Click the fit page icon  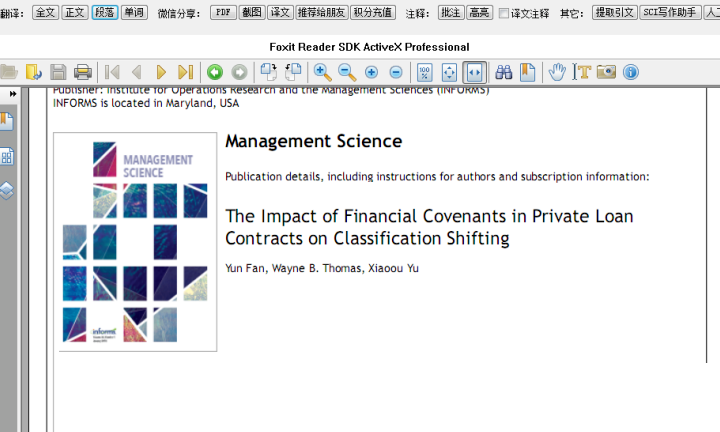coord(449,72)
